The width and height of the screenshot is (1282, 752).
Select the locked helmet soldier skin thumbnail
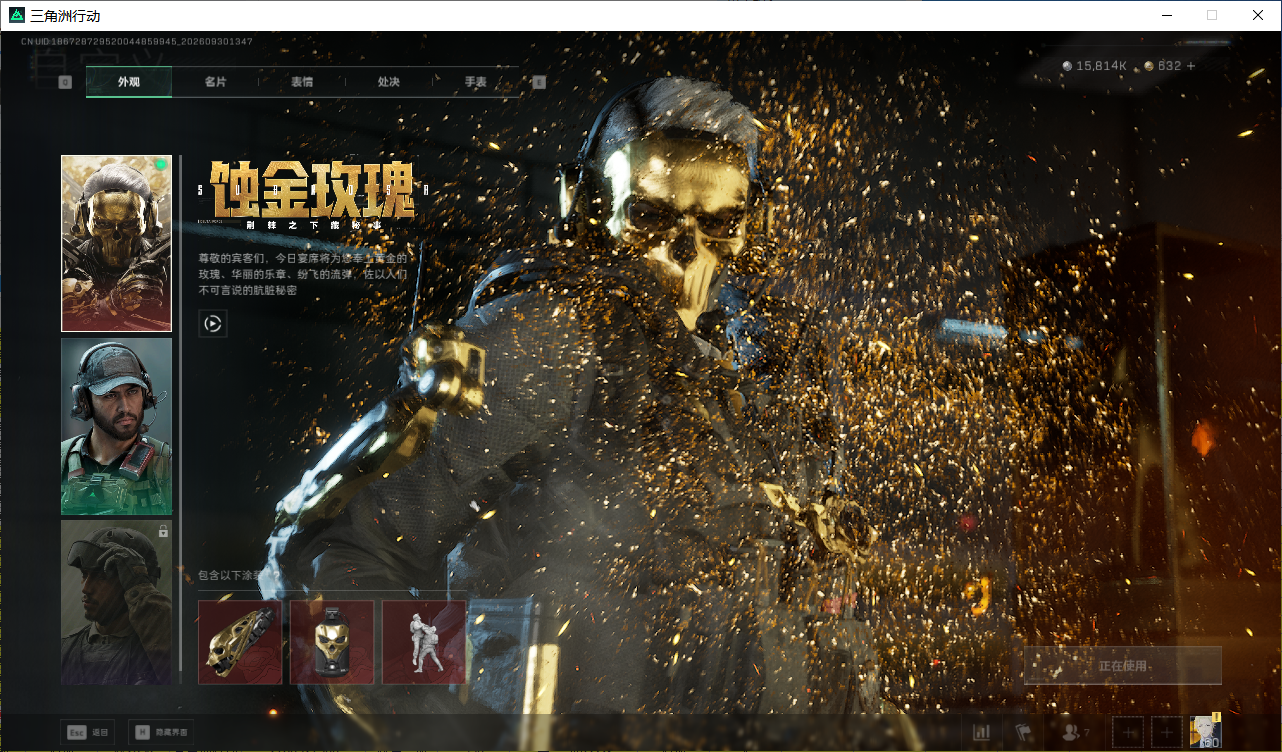click(x=117, y=602)
